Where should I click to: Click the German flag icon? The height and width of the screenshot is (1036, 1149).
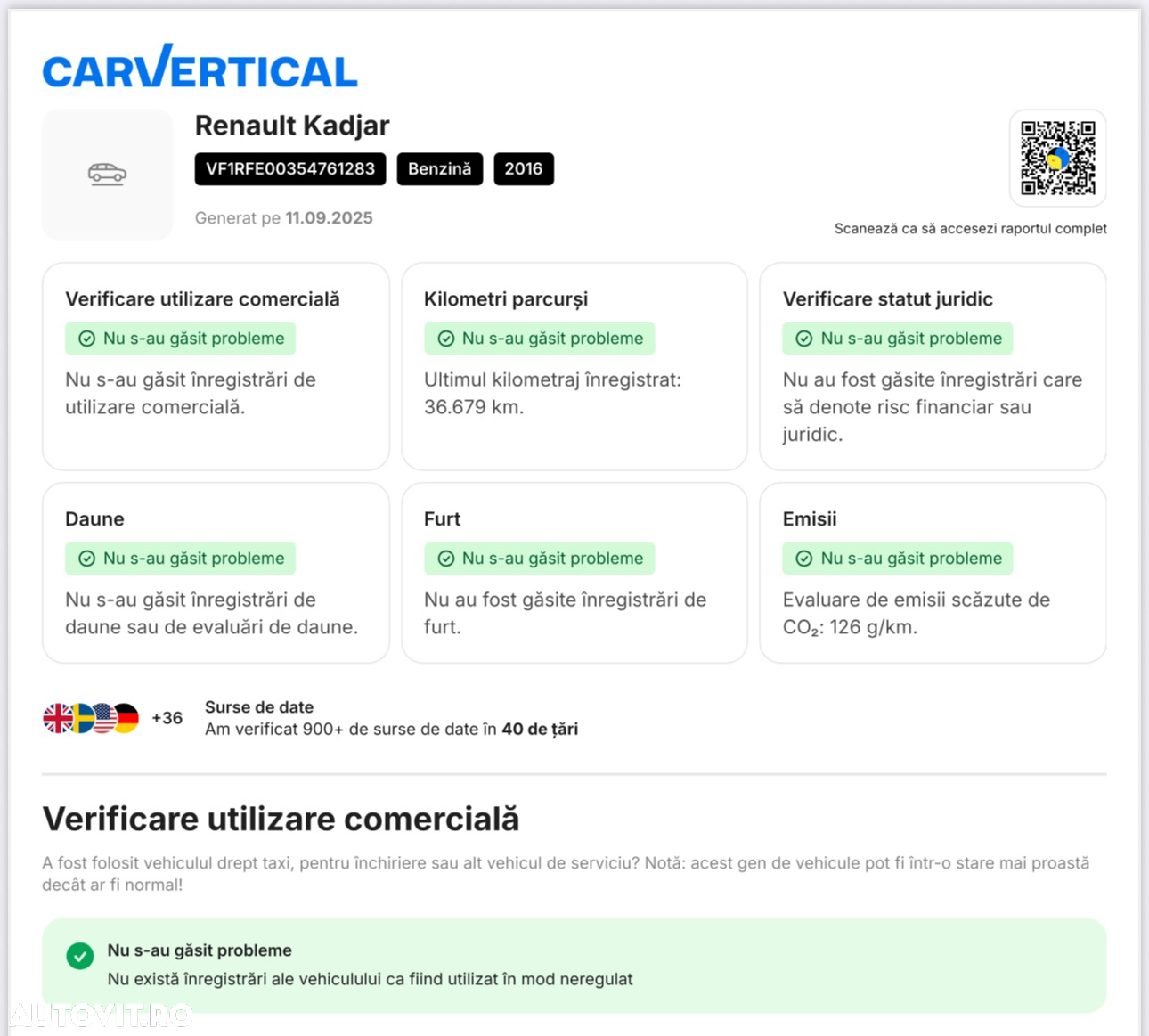(127, 718)
